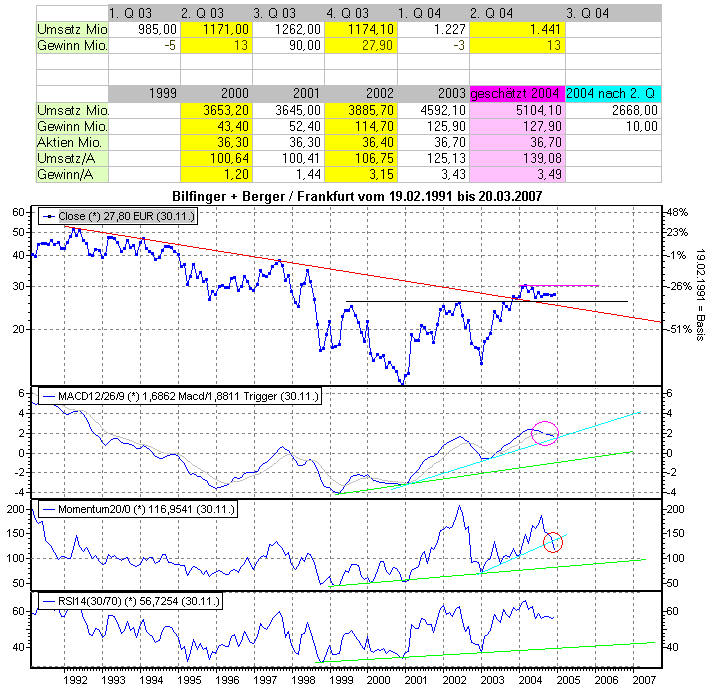This screenshot has height=696, width=705.
Task: Select the 'Umsatz/A' row label
Action: (72, 158)
